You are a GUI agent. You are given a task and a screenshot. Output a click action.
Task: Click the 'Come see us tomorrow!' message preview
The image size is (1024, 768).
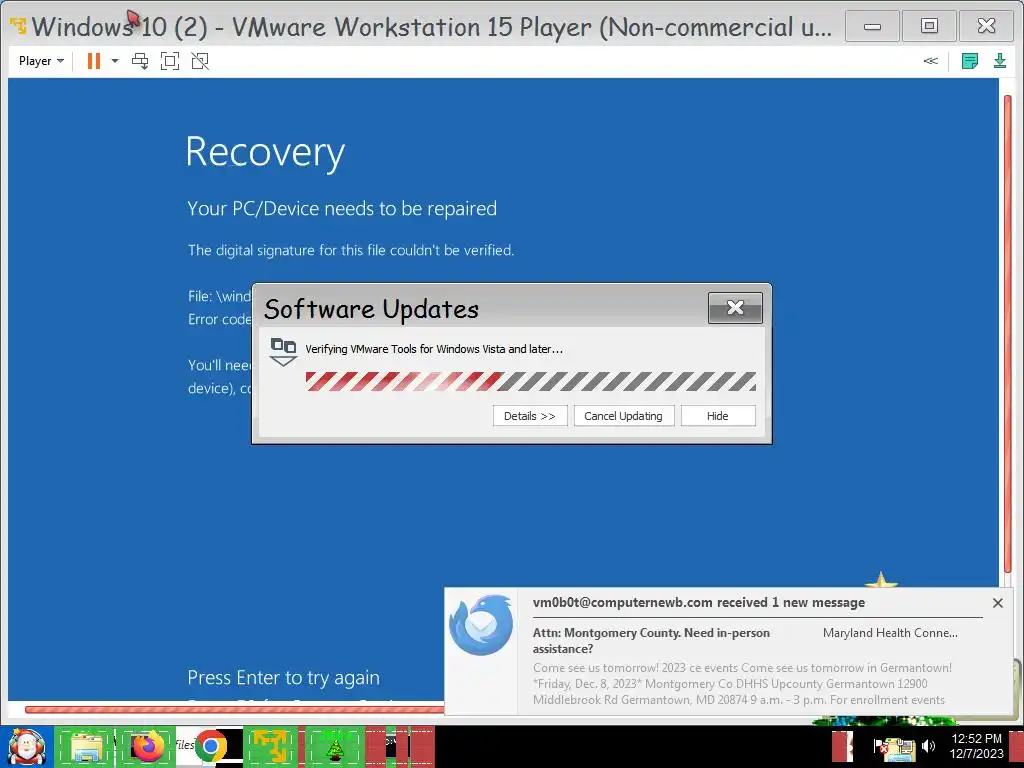pos(742,684)
